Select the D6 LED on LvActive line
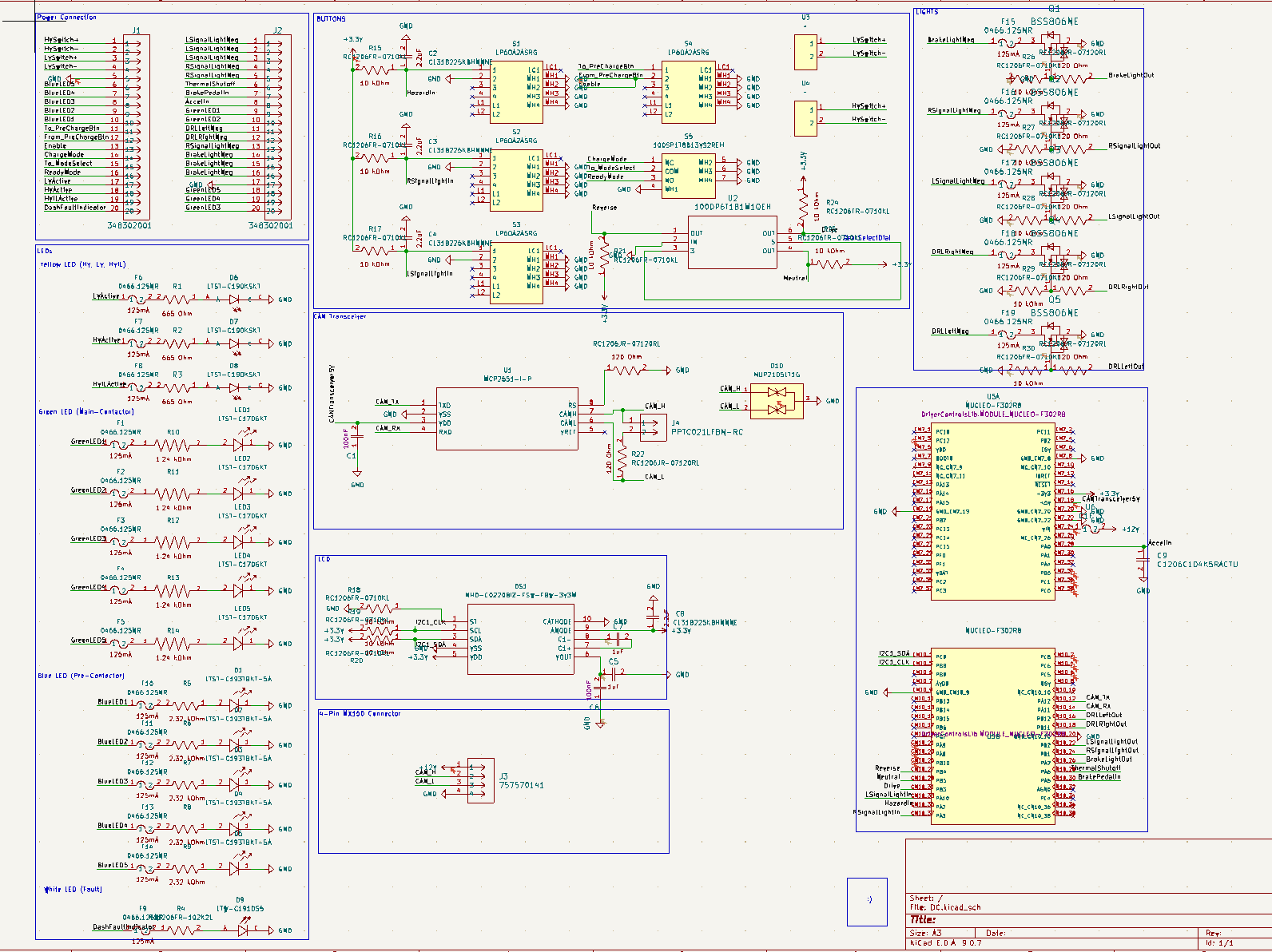Screen dimensions: 1272x952 pos(235,299)
